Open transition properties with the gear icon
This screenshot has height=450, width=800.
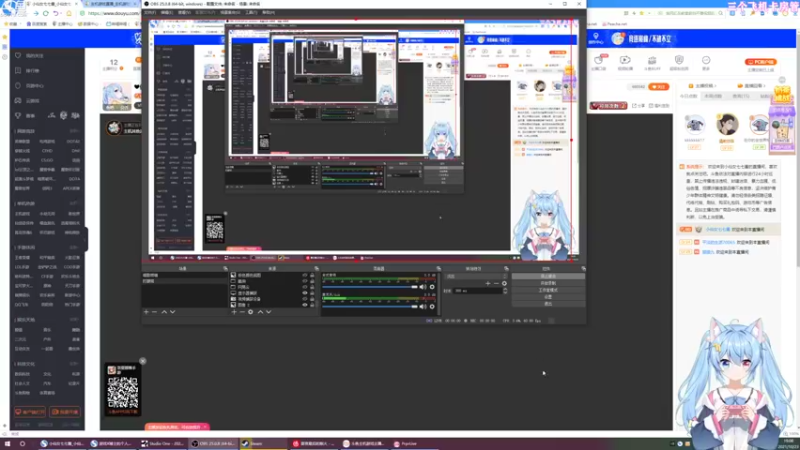pos(505,283)
